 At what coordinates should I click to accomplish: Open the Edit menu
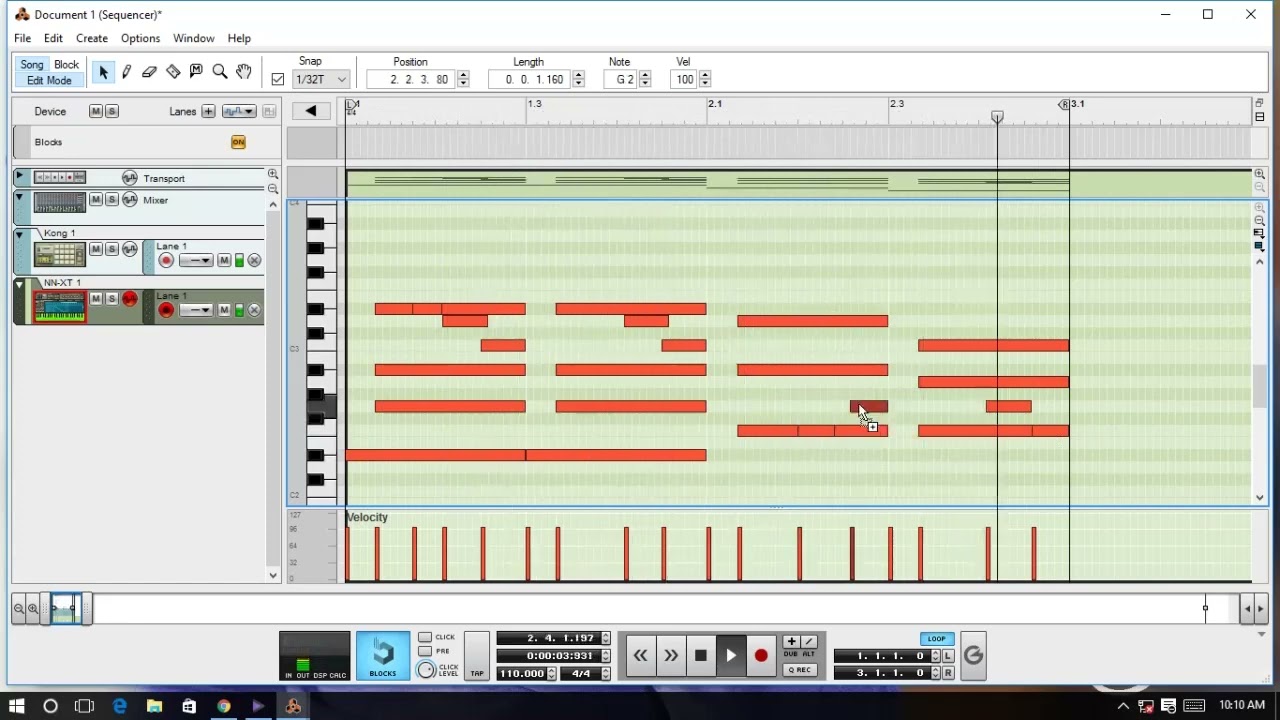coord(53,38)
